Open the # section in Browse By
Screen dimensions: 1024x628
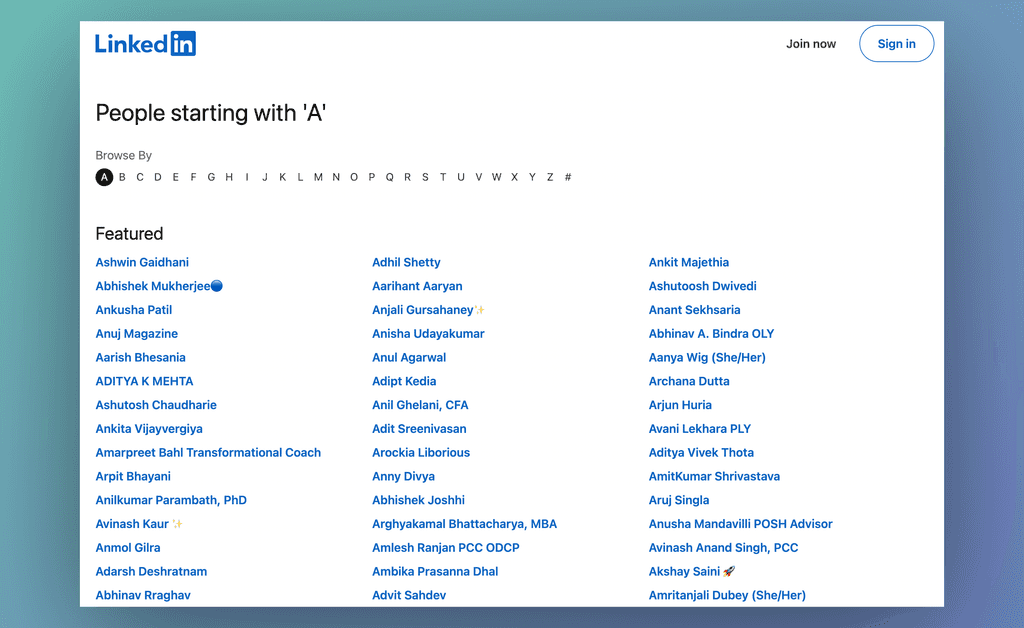pos(568,177)
